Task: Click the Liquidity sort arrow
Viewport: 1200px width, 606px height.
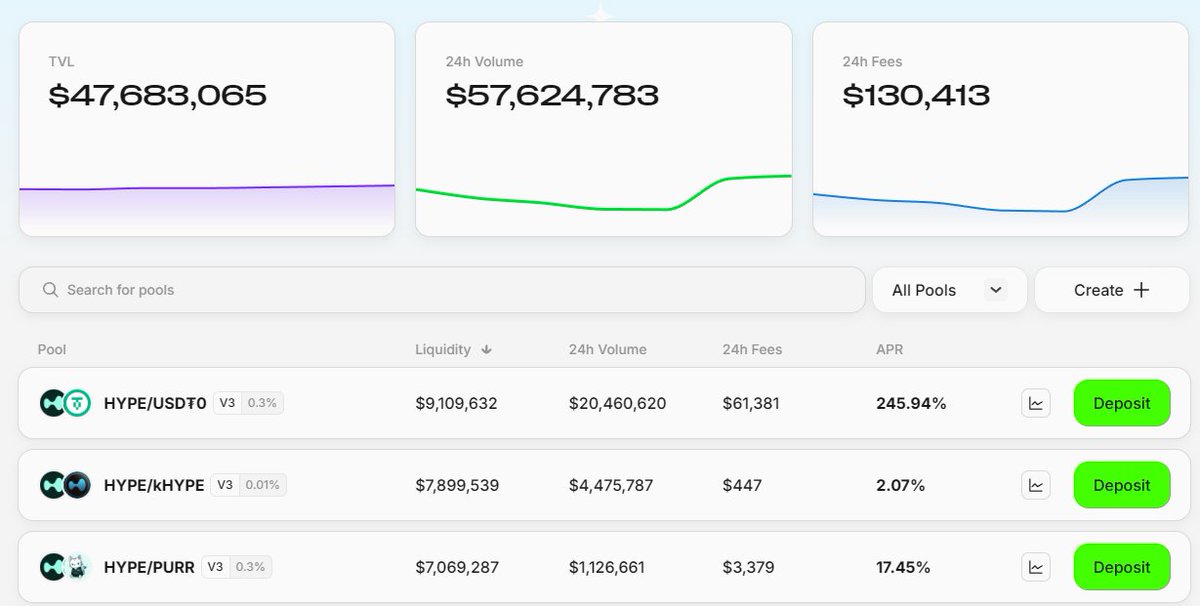Action: (487, 350)
